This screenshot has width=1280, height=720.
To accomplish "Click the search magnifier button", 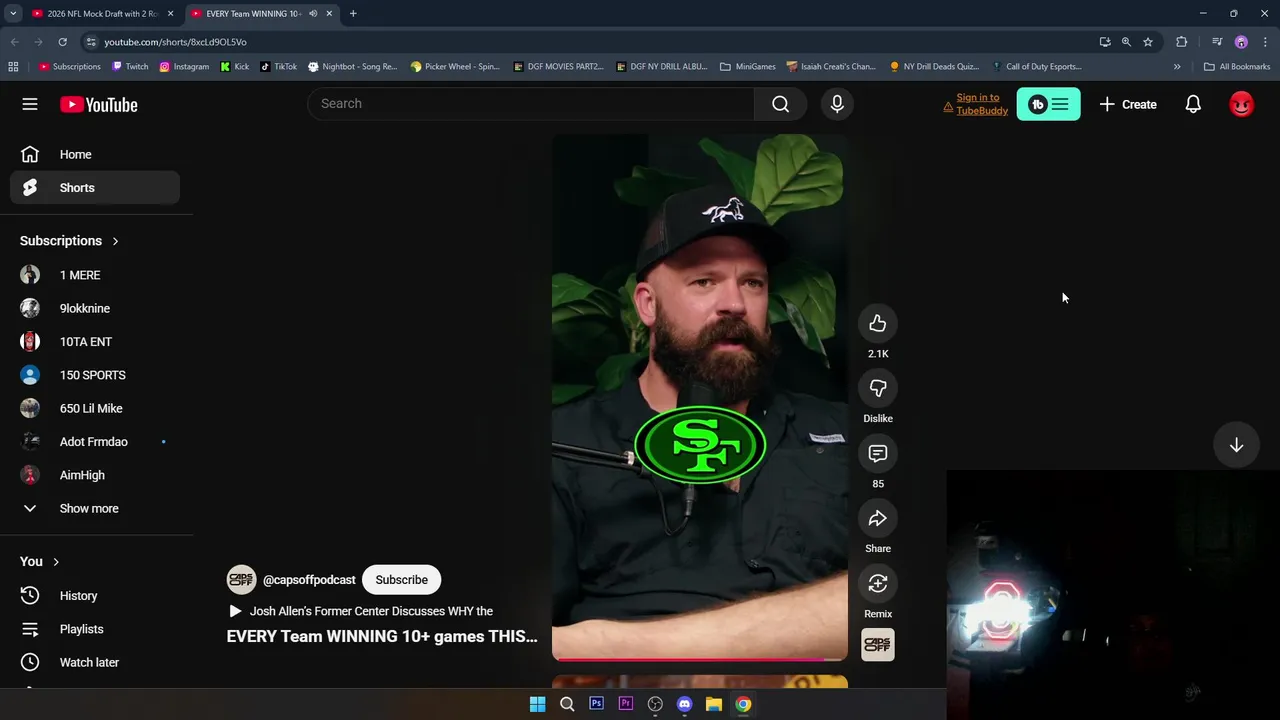I will 781,104.
